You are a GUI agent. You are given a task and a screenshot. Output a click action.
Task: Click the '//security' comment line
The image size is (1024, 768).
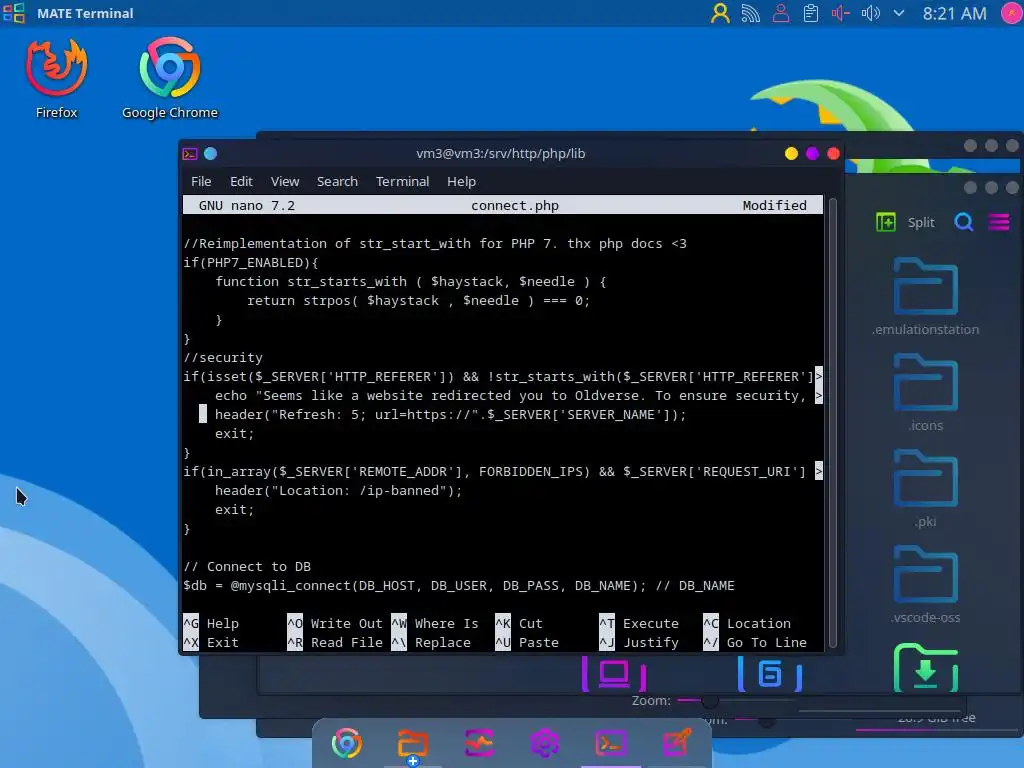pyautogui.click(x=223, y=358)
